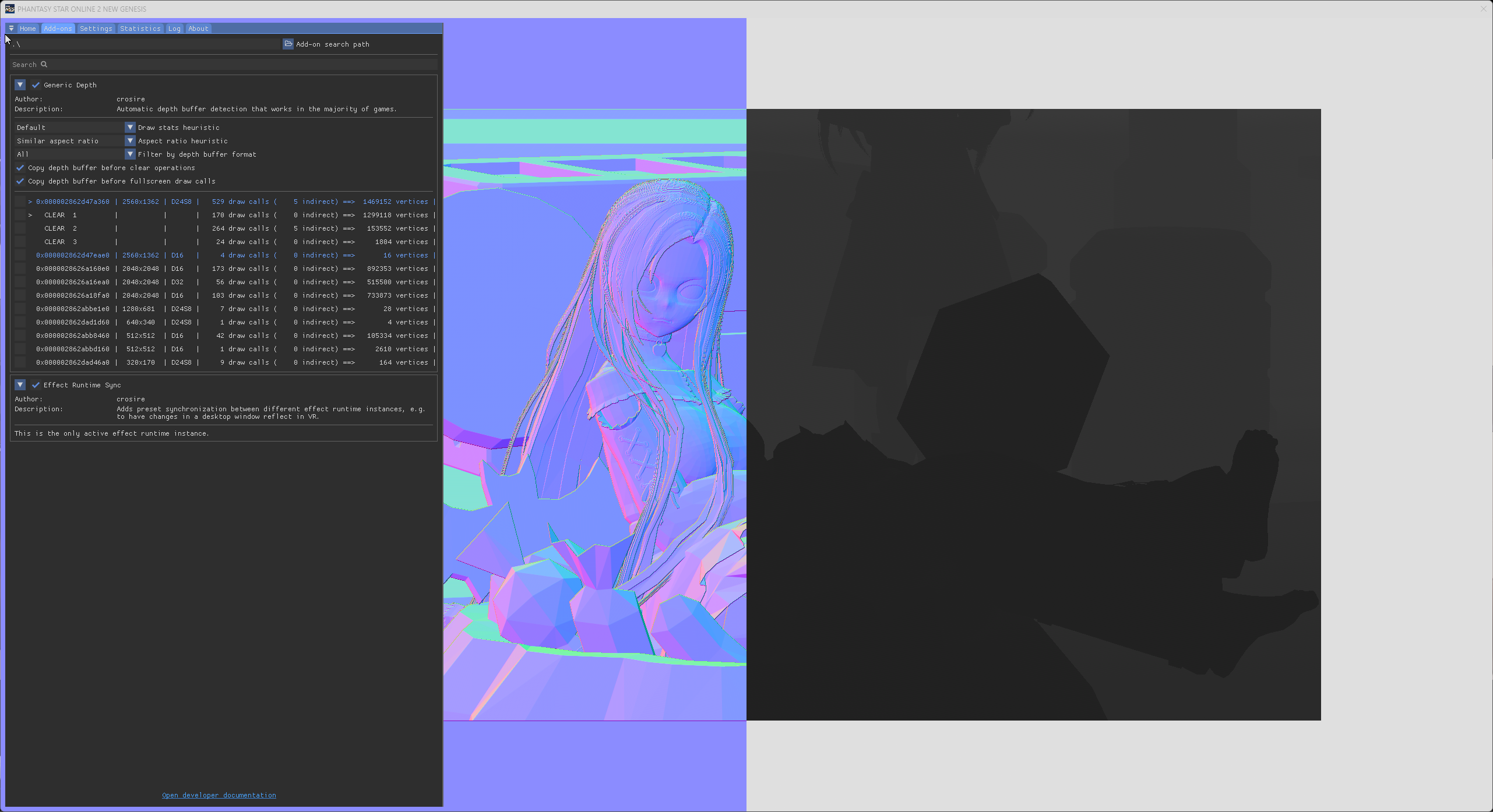The height and width of the screenshot is (812, 1493).
Task: Open the Log tab
Action: pyautogui.click(x=174, y=29)
